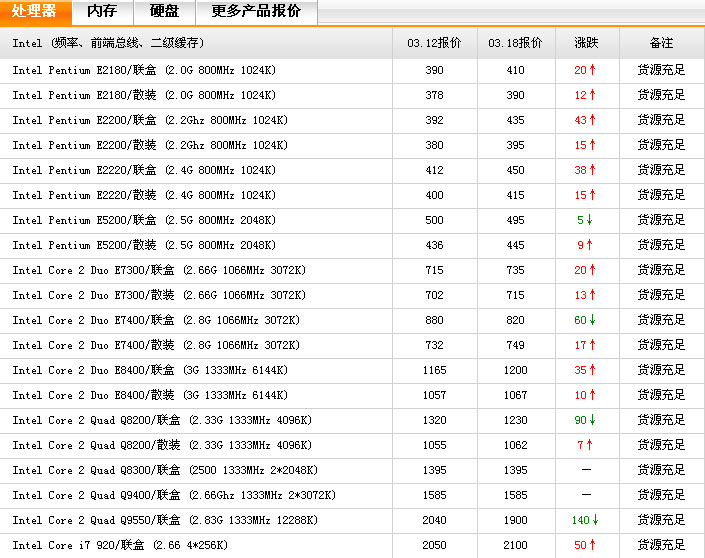Click the 9 rise value for E5200/散装
705x558 pixels.
pos(585,246)
